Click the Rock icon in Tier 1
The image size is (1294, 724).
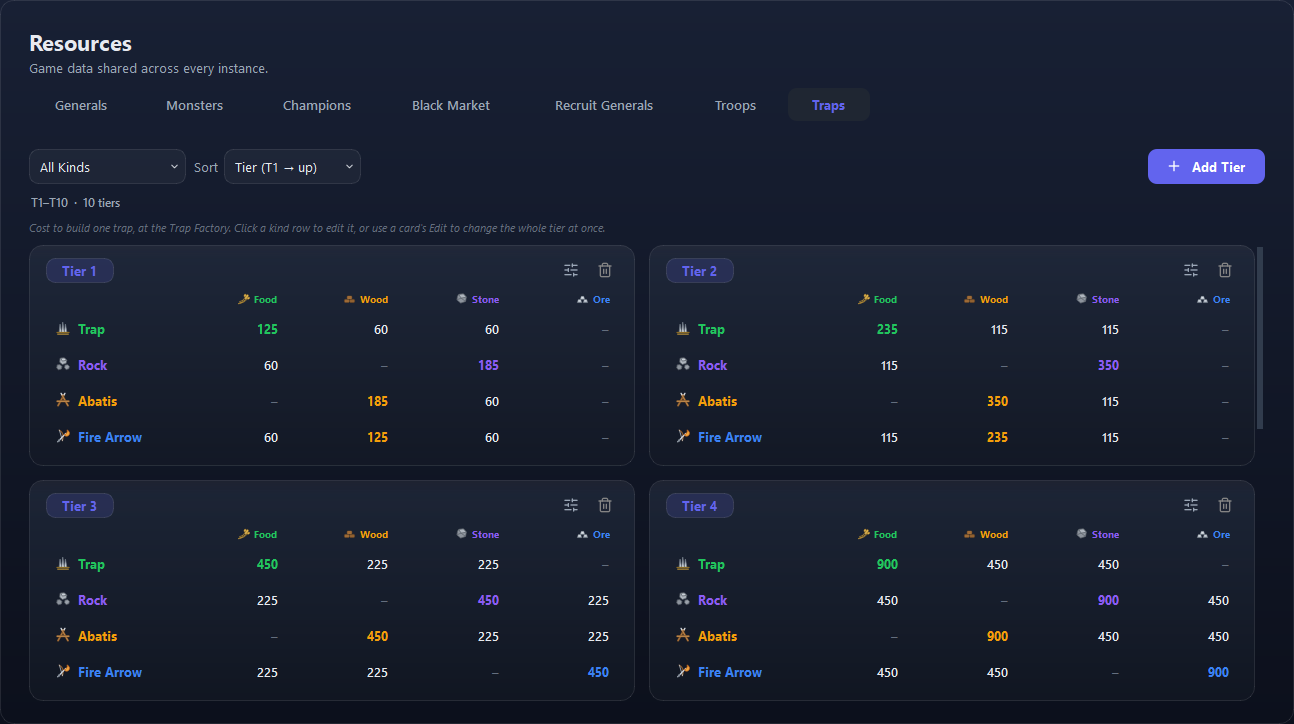tap(63, 365)
